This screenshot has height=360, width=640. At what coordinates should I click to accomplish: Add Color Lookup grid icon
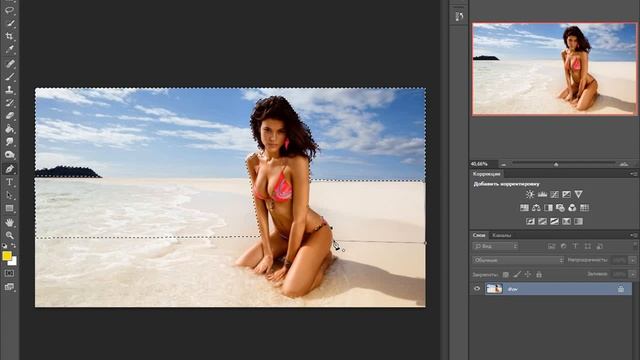pyautogui.click(x=584, y=208)
